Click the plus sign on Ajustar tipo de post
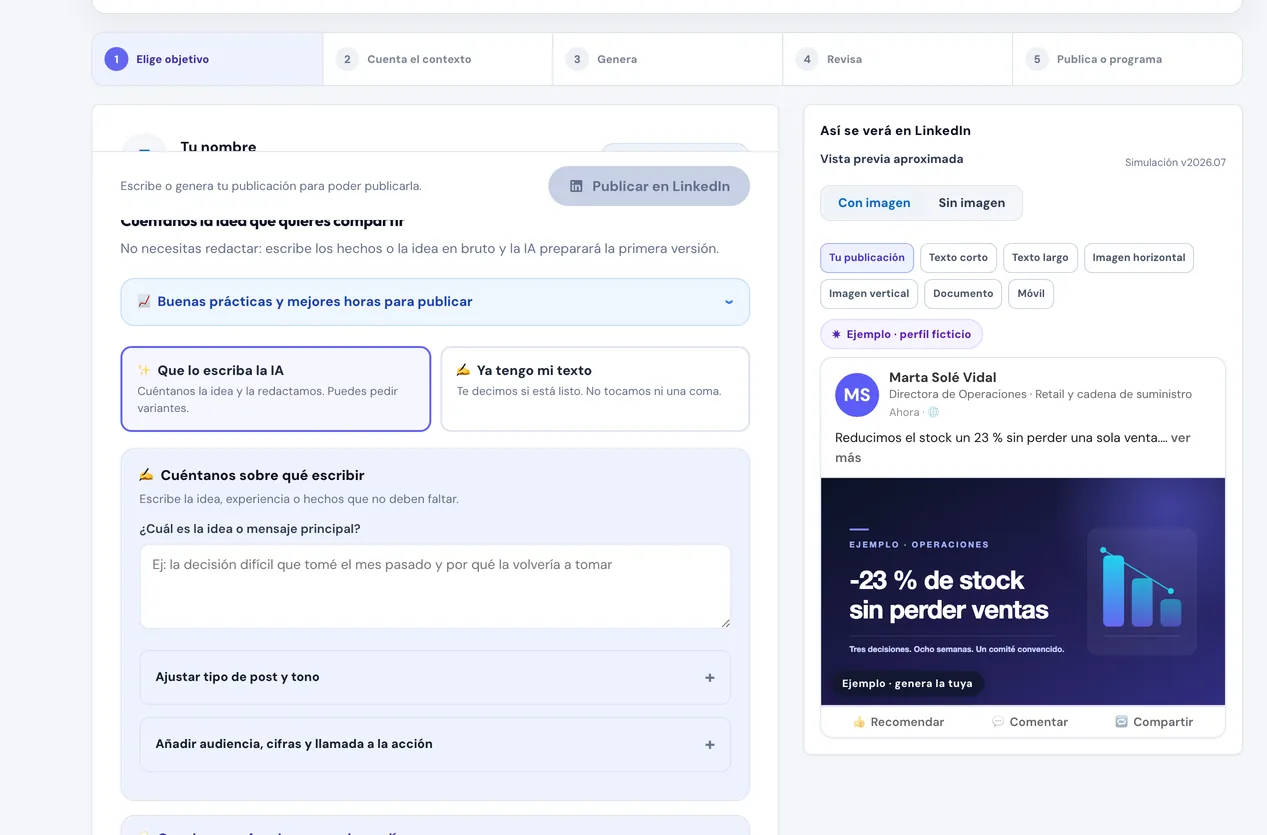Image resolution: width=1267 pixels, height=835 pixels. click(x=710, y=678)
